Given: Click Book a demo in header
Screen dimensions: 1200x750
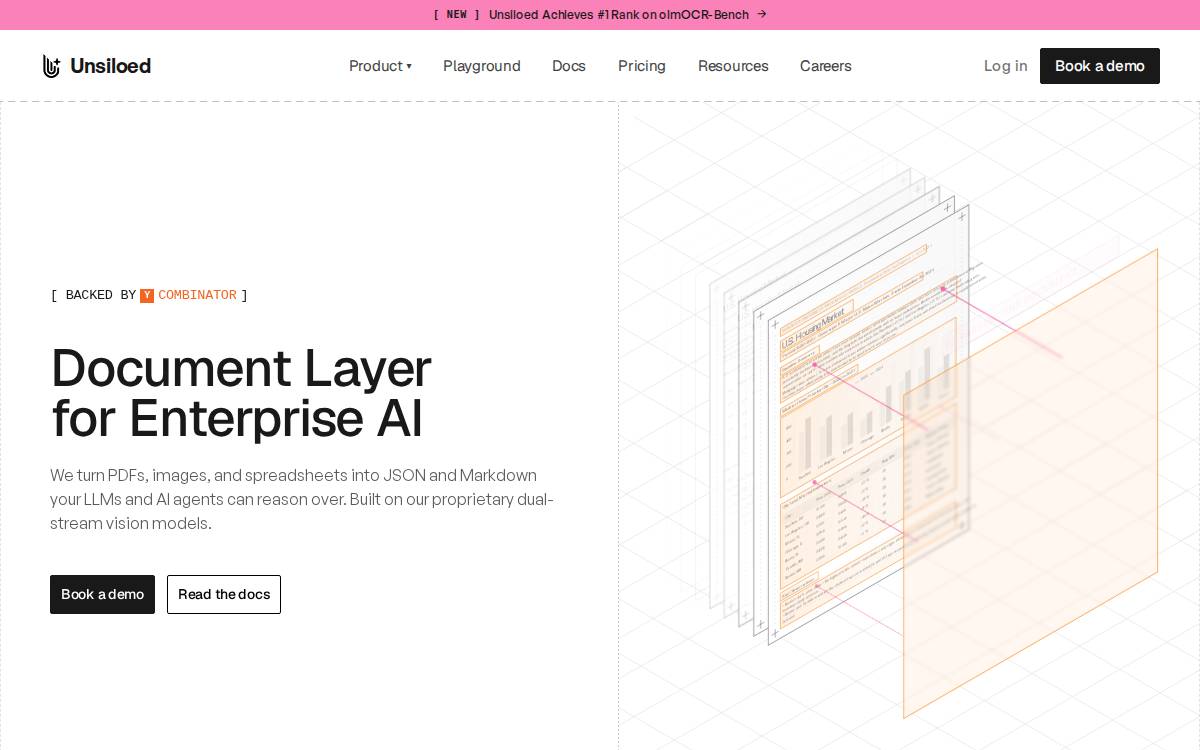Looking at the screenshot, I should 1100,66.
